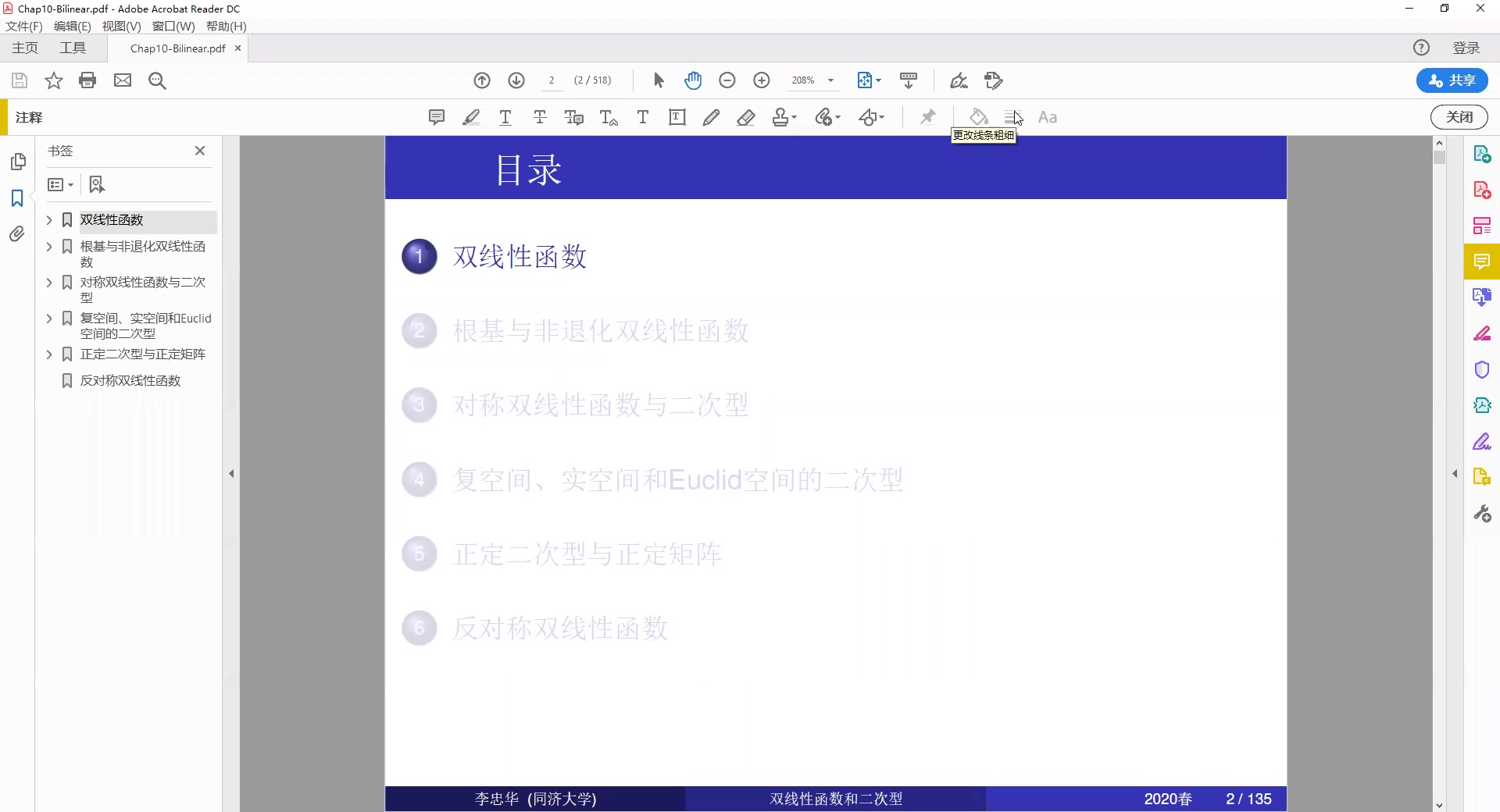Show attachments paperclip panel
The height and width of the screenshot is (812, 1500).
tap(16, 234)
